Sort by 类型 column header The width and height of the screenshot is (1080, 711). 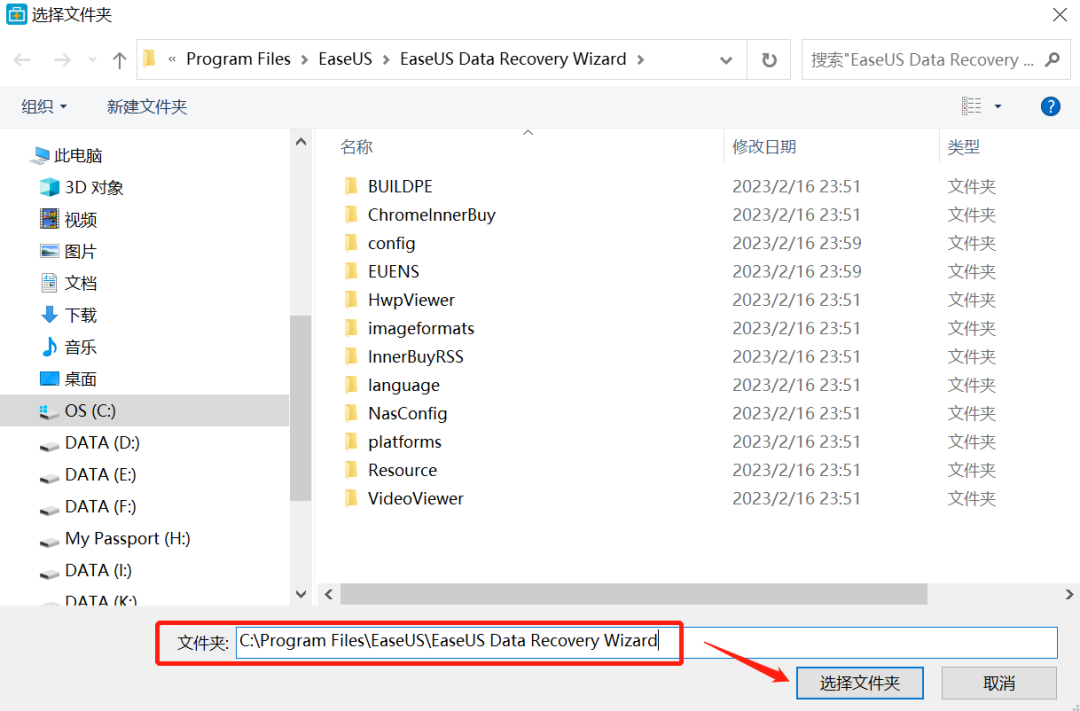963,147
